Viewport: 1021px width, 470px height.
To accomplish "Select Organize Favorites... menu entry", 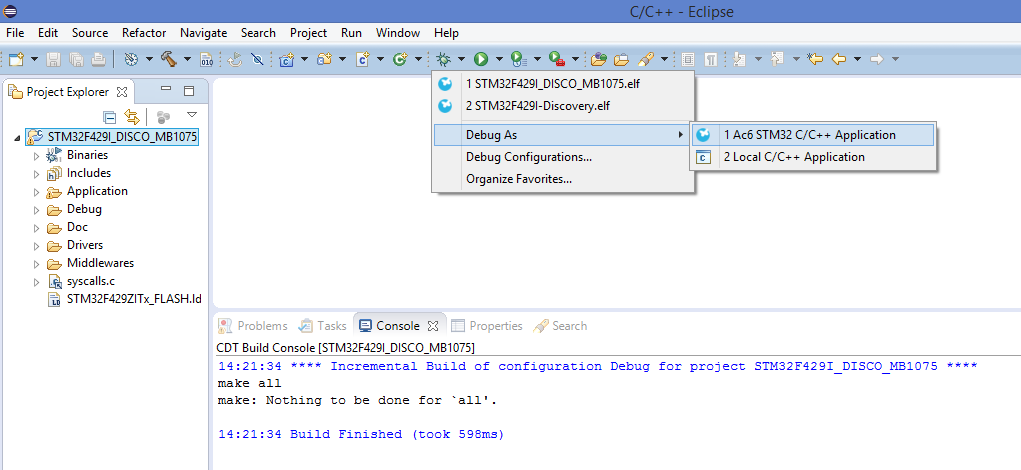I will 563,179.
